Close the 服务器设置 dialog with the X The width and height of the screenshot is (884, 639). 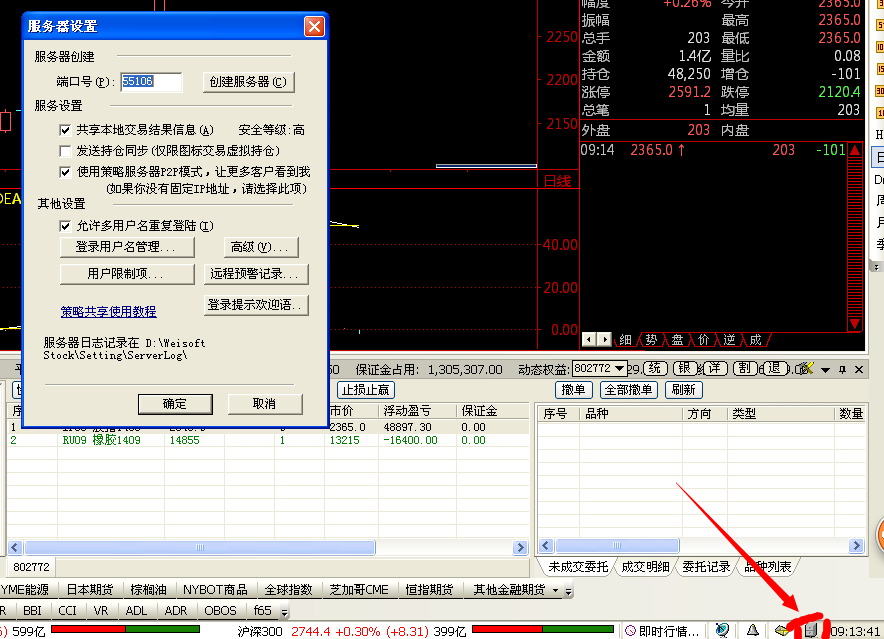point(314,26)
